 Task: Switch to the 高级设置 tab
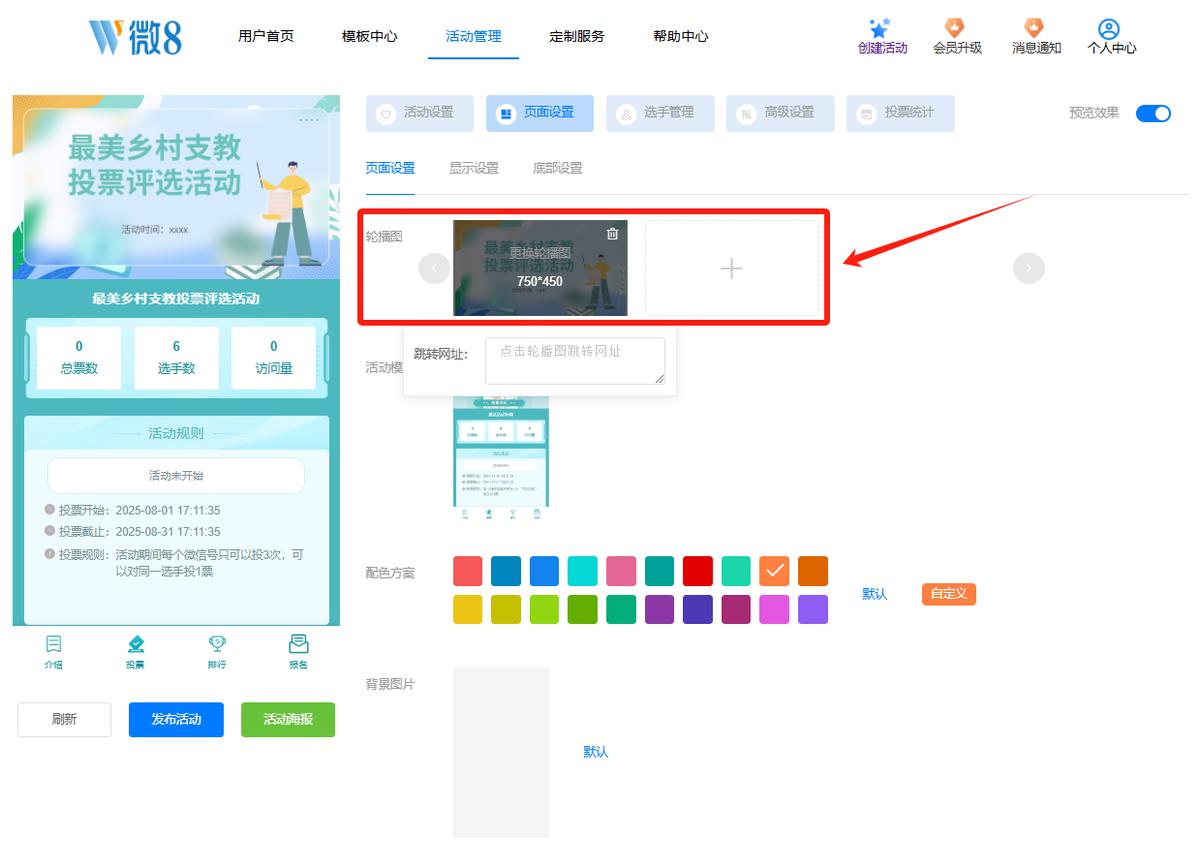(780, 113)
